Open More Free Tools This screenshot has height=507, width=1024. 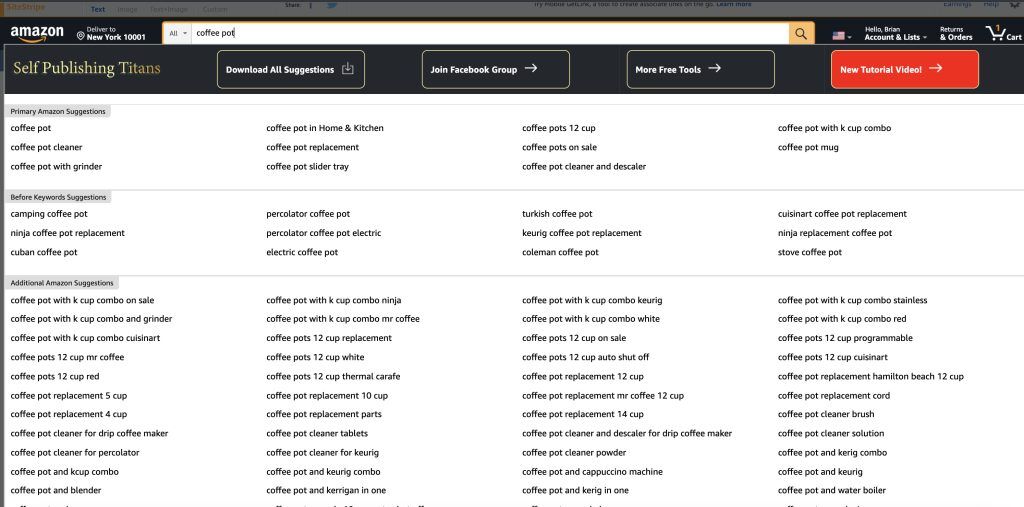click(x=701, y=69)
